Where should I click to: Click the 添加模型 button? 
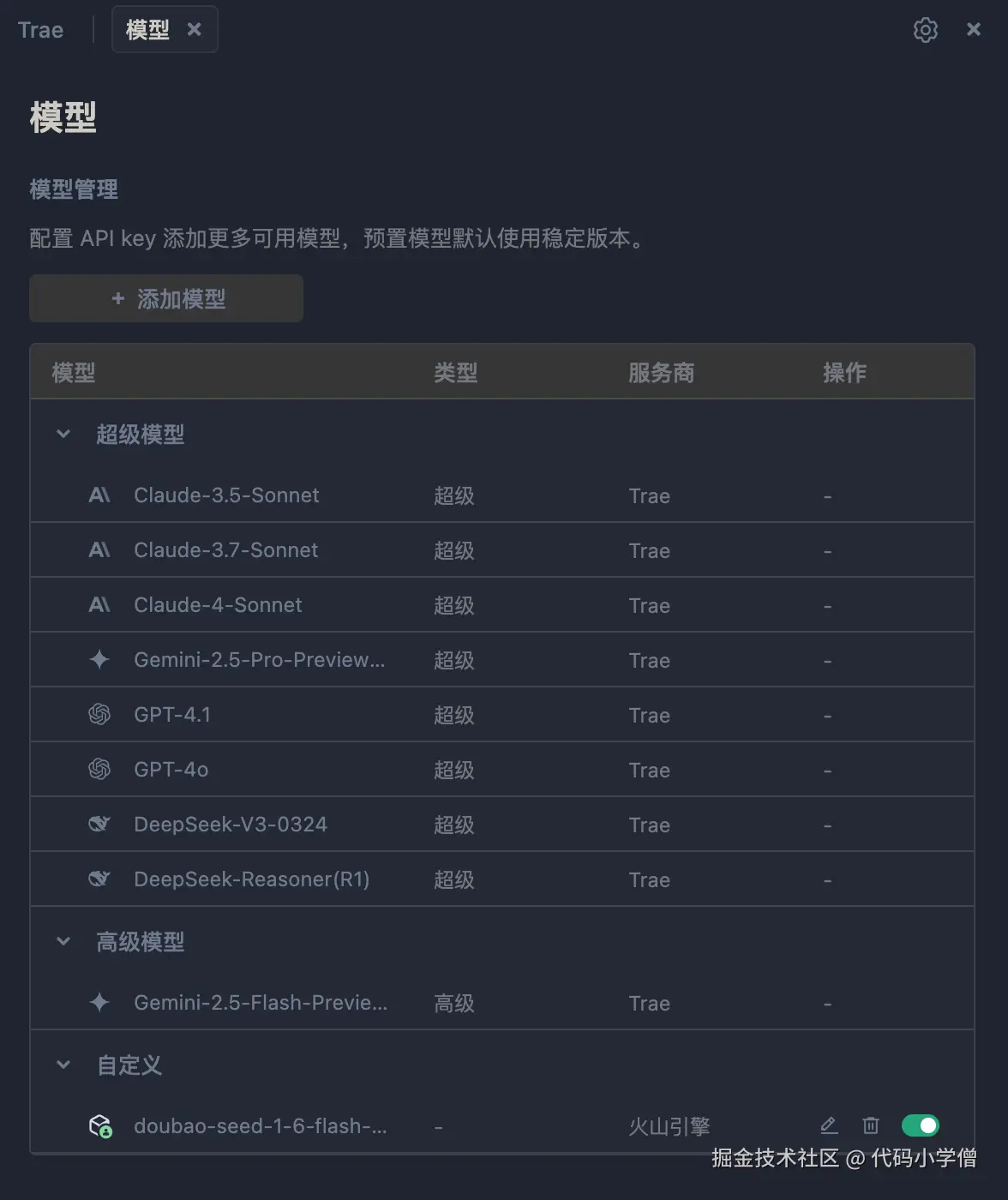click(165, 298)
